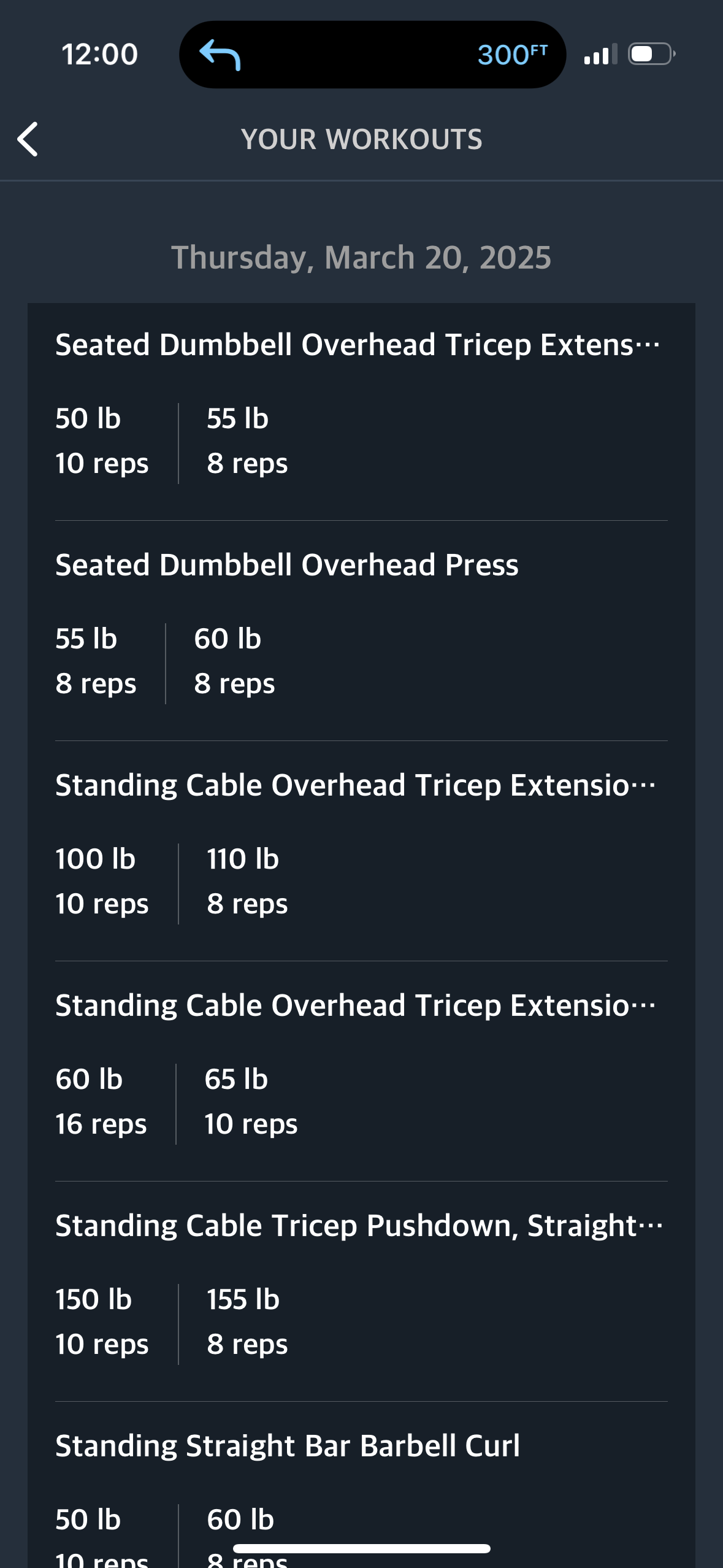Select the 65 lb 10 reps set

[x=251, y=1101]
